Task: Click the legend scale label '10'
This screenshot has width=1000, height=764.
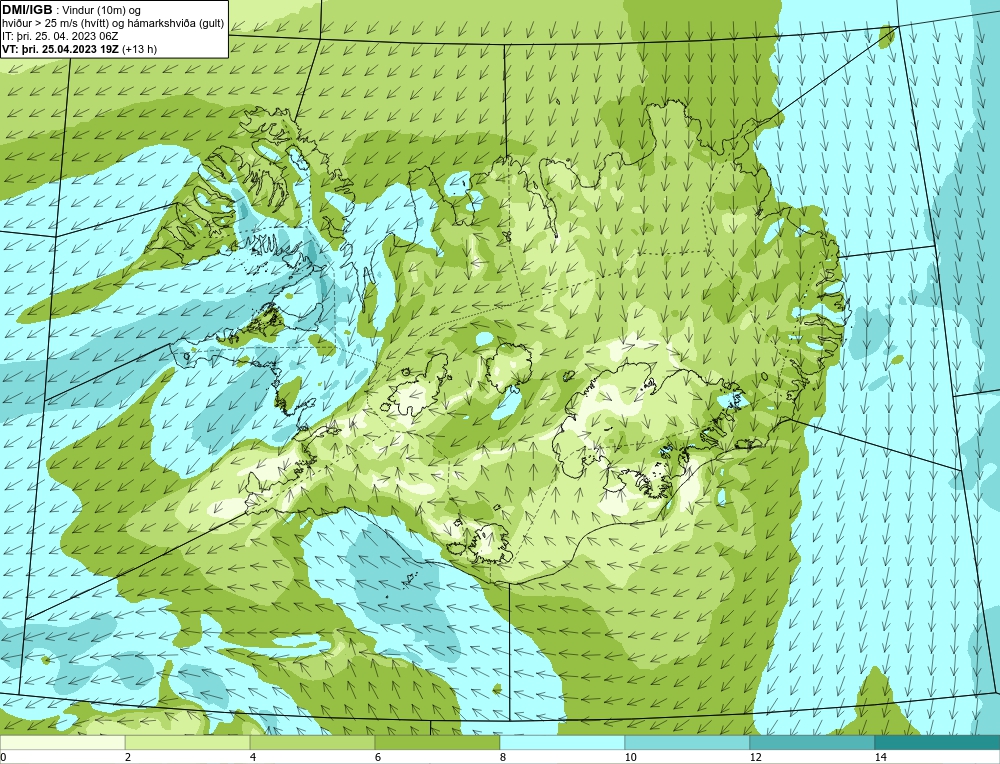Action: (631, 757)
